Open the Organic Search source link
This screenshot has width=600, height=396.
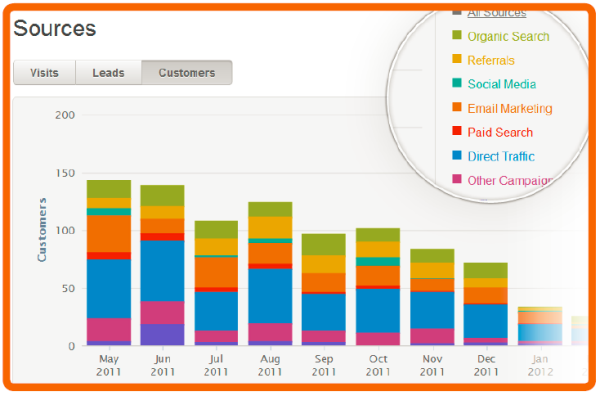pyautogui.click(x=508, y=36)
